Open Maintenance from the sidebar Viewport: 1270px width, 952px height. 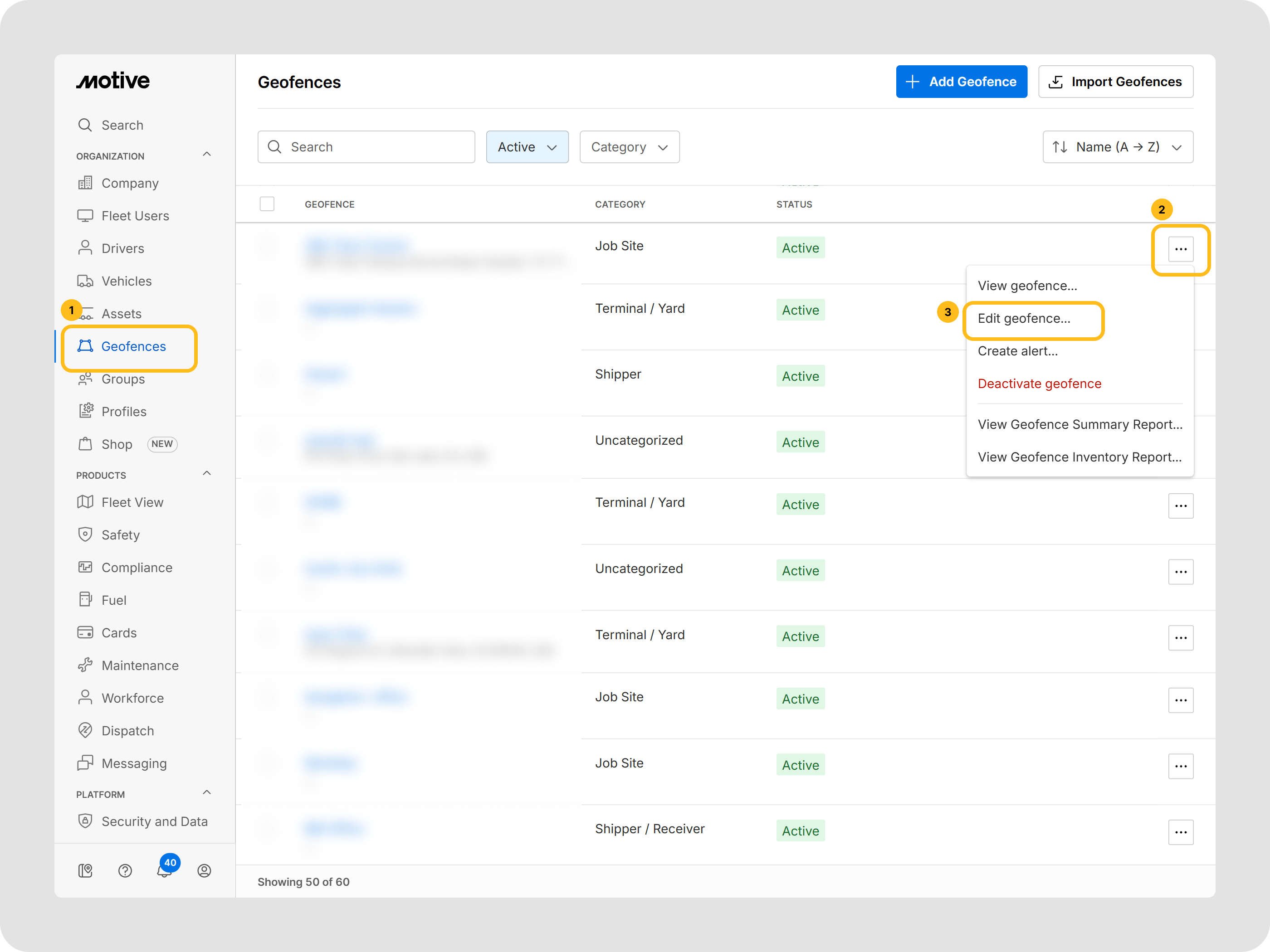coord(140,665)
